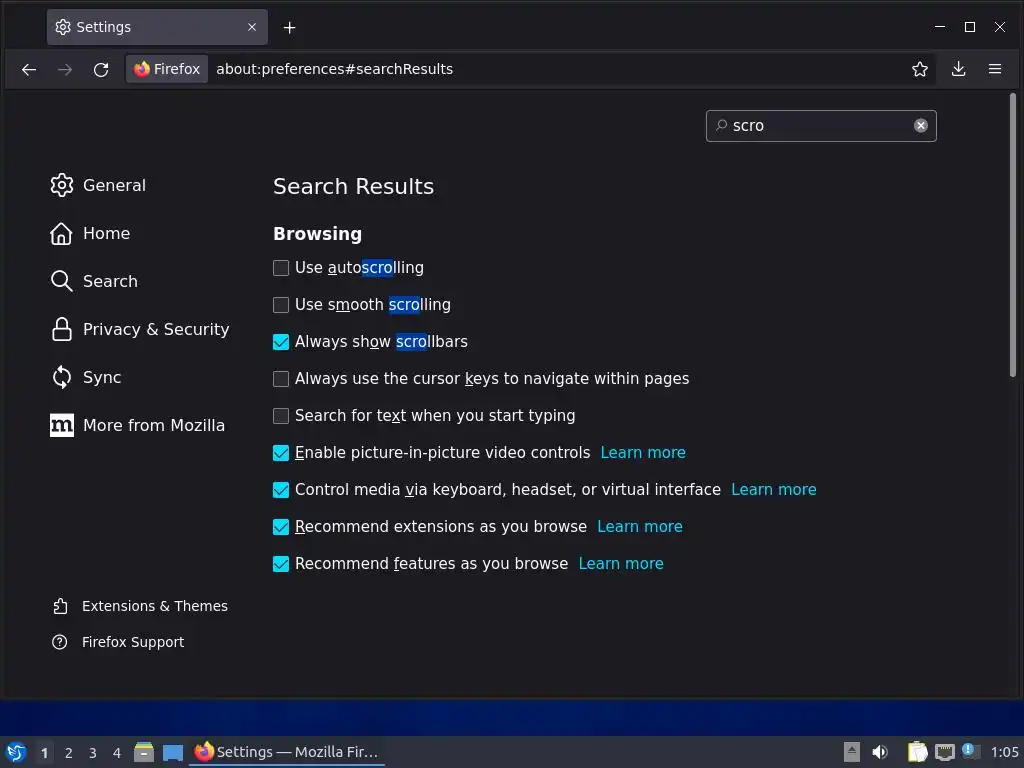This screenshot has width=1024, height=768.
Task: Click the show desktop icon in taskbar
Action: point(172,752)
